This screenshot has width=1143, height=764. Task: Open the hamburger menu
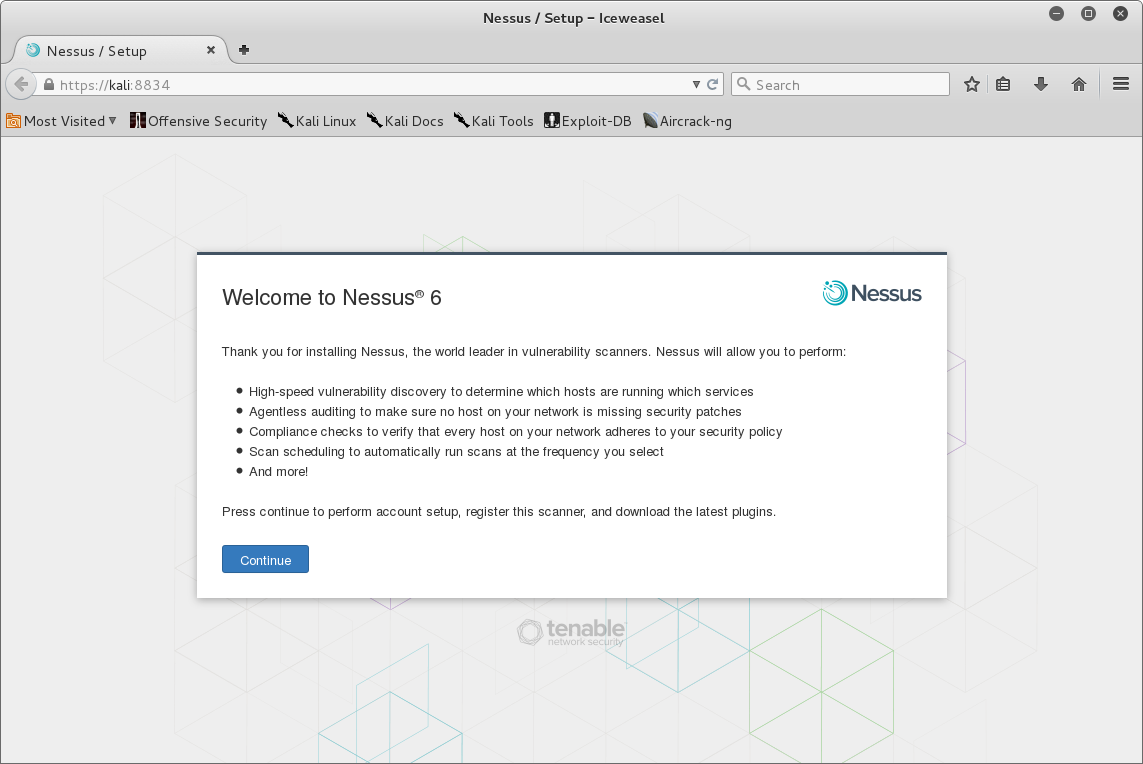1121,85
